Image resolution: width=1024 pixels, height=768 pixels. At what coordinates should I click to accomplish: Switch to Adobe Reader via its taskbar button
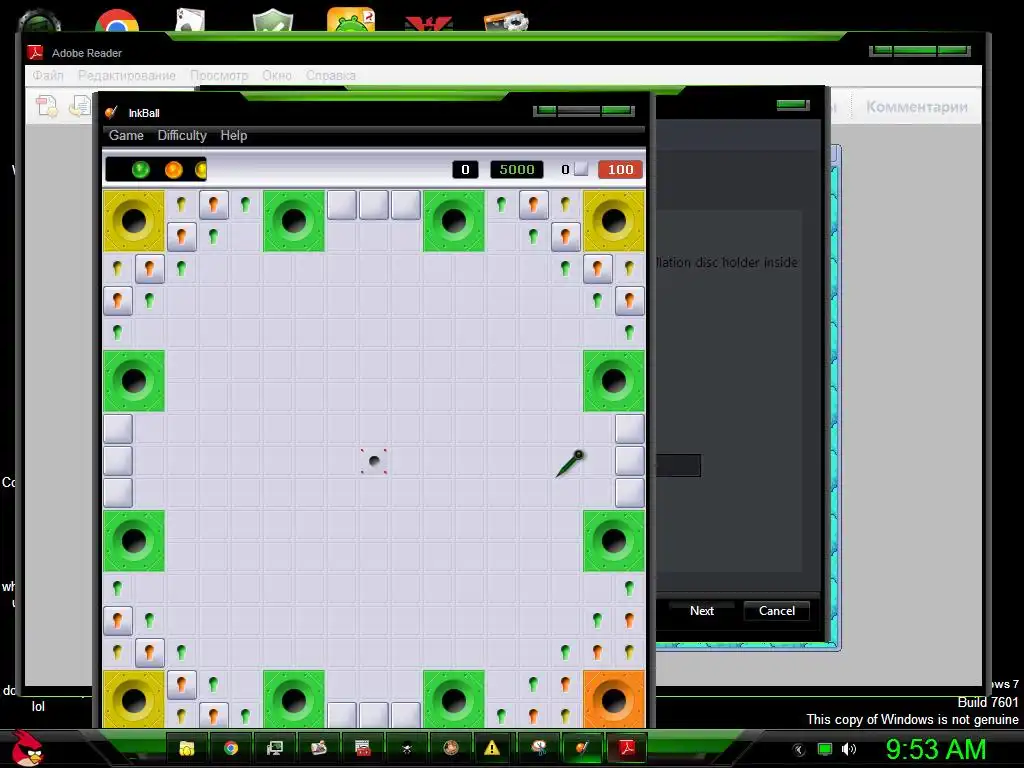pyautogui.click(x=626, y=748)
